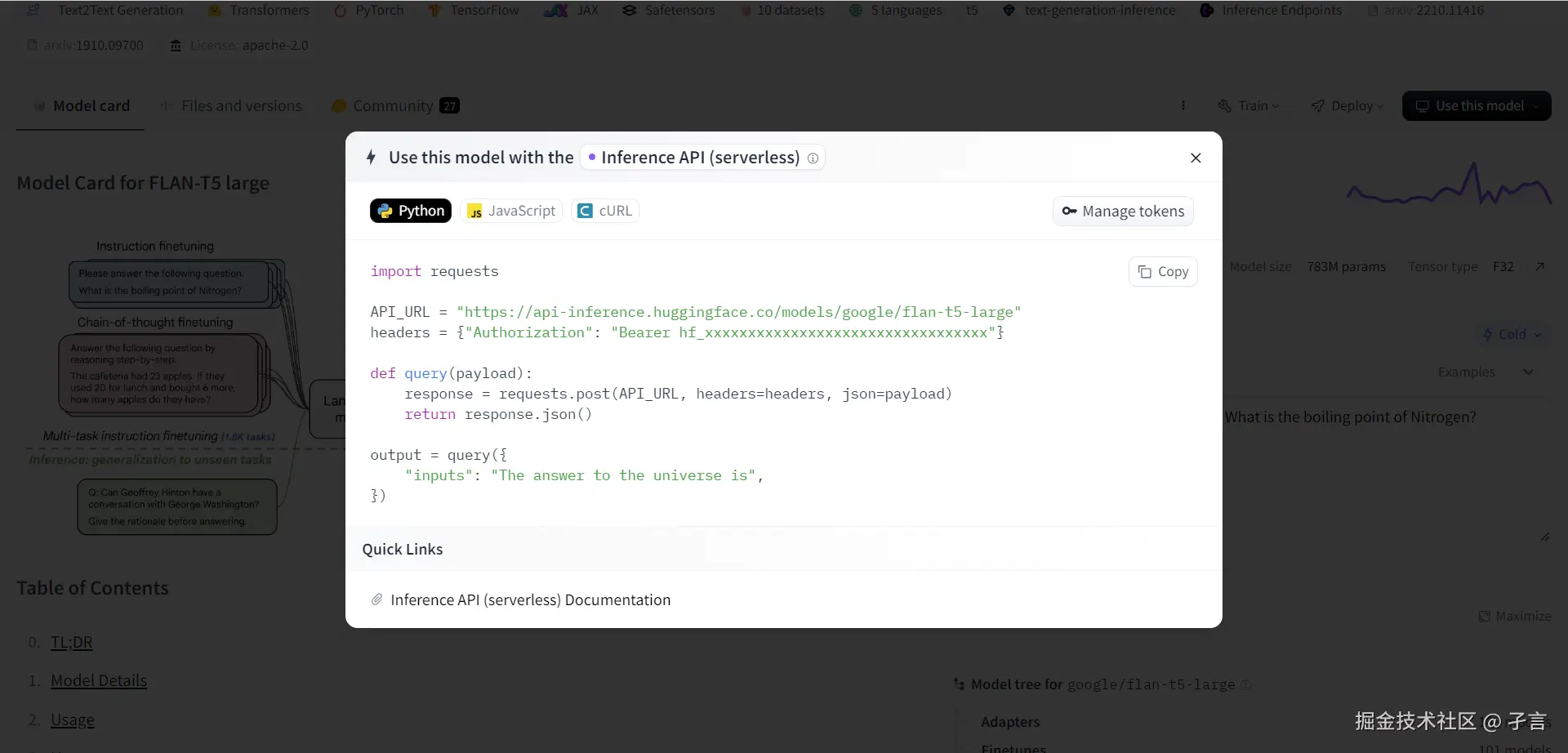The height and width of the screenshot is (753, 1568).
Task: Expand the Train dropdown
Action: (1249, 106)
